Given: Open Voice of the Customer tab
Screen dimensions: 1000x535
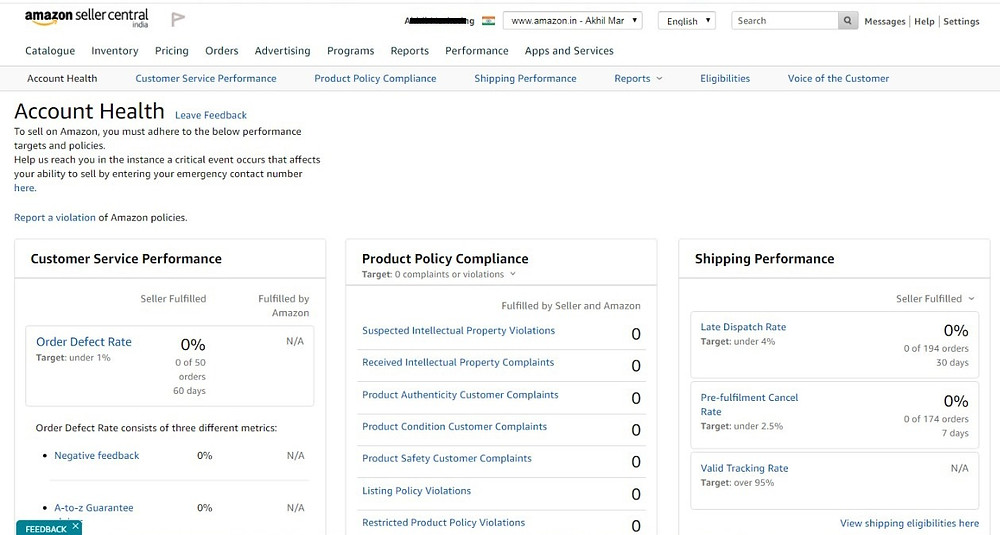Looking at the screenshot, I should (838, 78).
